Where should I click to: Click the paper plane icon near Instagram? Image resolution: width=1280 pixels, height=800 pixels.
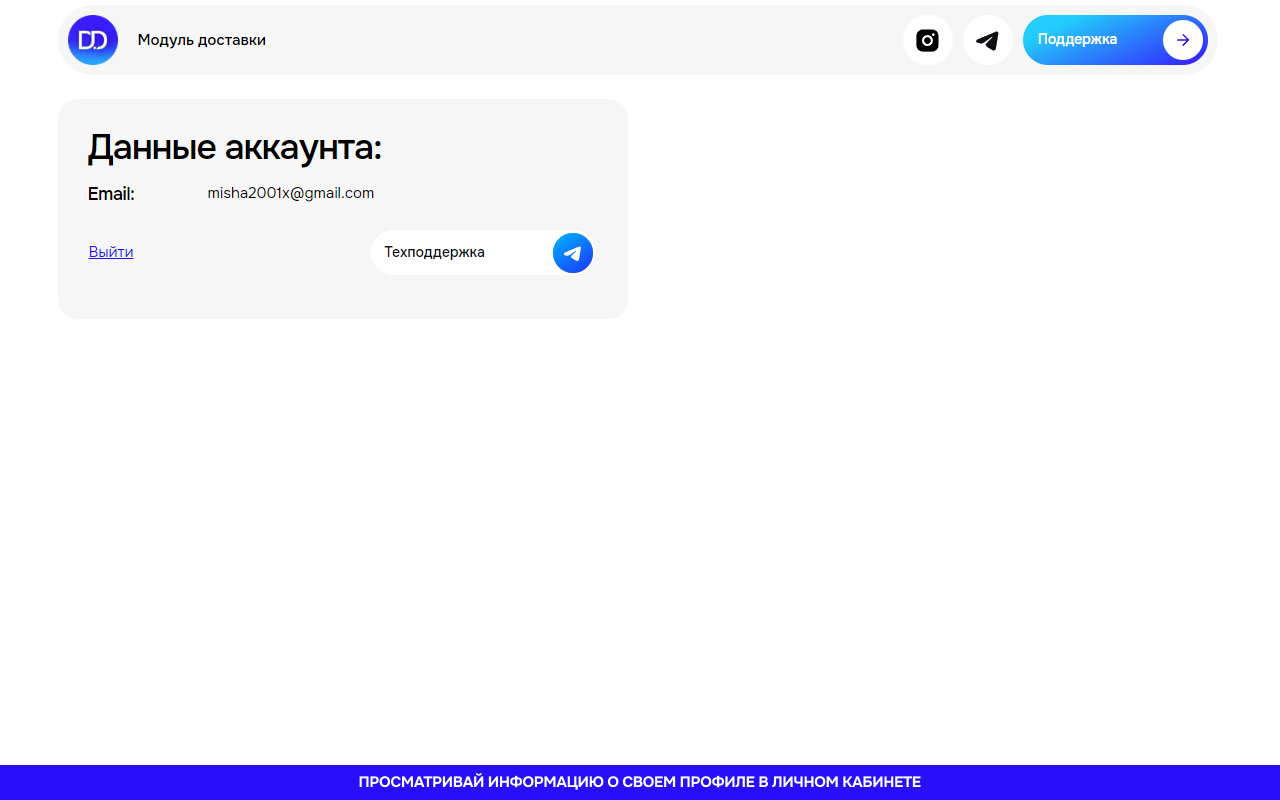point(987,40)
